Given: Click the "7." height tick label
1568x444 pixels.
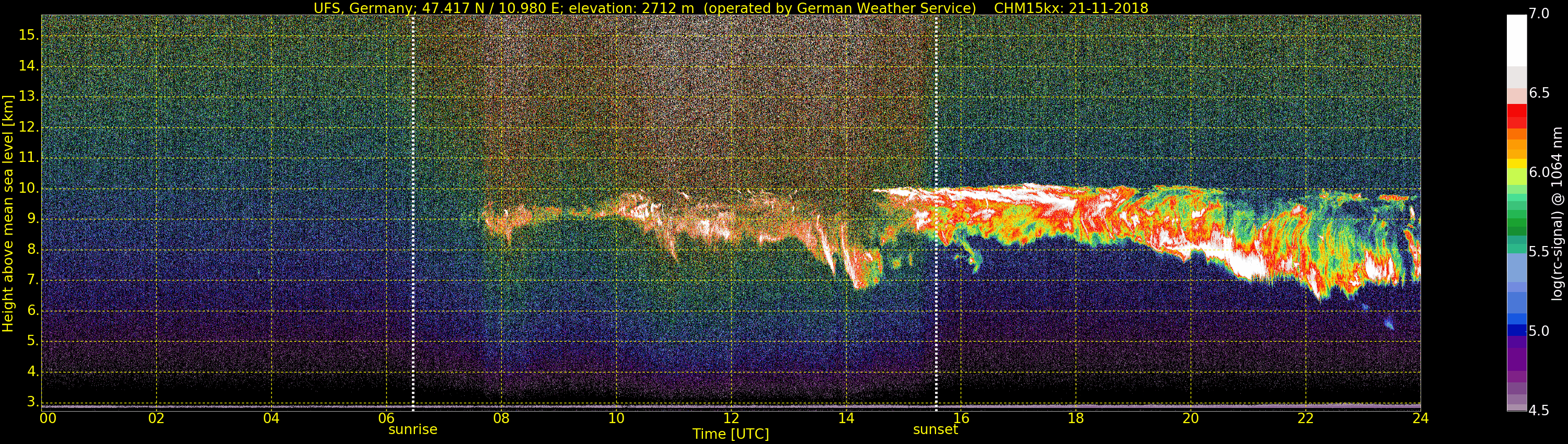Looking at the screenshot, I should tap(32, 281).
